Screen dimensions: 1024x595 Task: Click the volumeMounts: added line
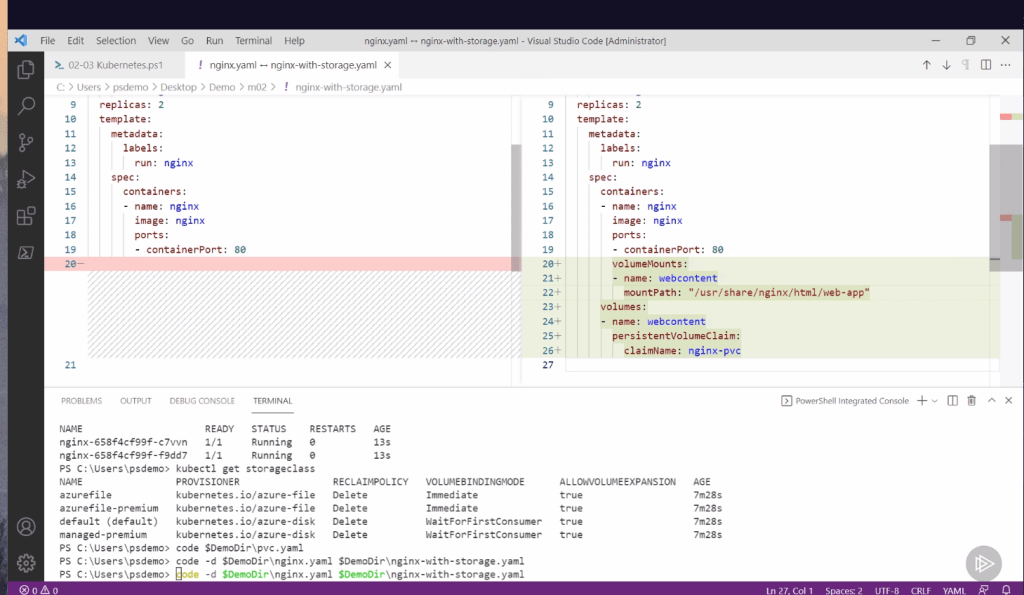click(x=650, y=264)
